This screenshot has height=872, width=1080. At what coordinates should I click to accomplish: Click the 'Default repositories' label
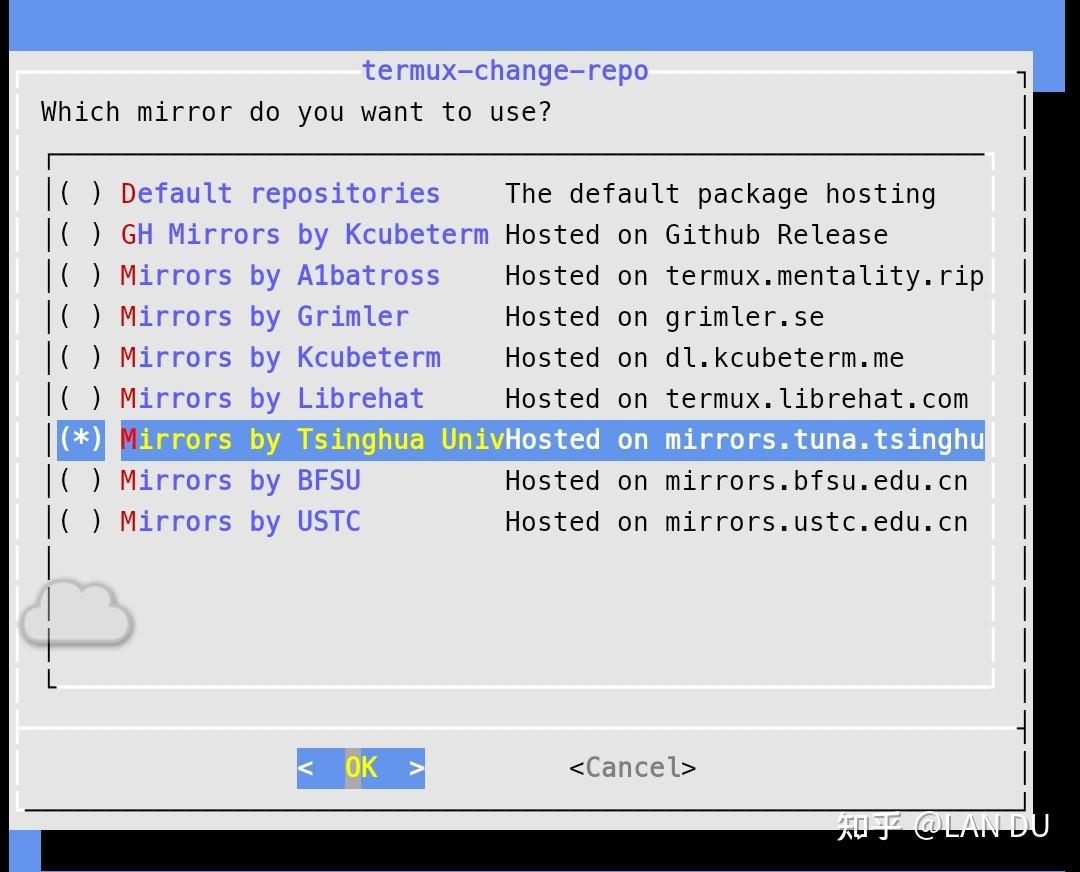tap(280, 194)
